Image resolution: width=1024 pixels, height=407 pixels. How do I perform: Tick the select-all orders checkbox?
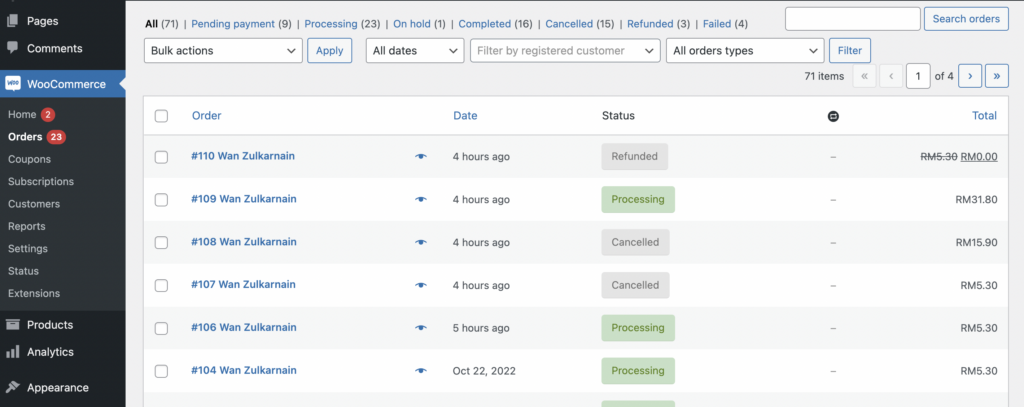click(161, 116)
